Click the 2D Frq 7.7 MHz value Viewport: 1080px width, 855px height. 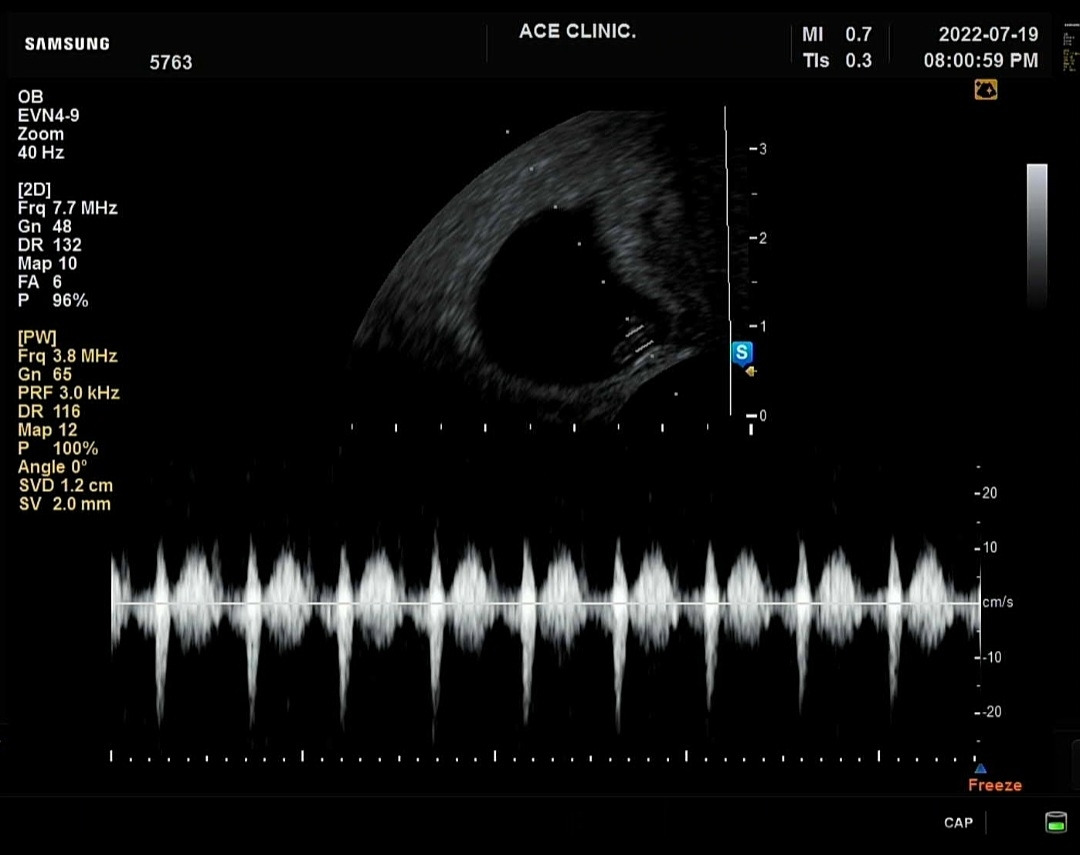point(68,208)
